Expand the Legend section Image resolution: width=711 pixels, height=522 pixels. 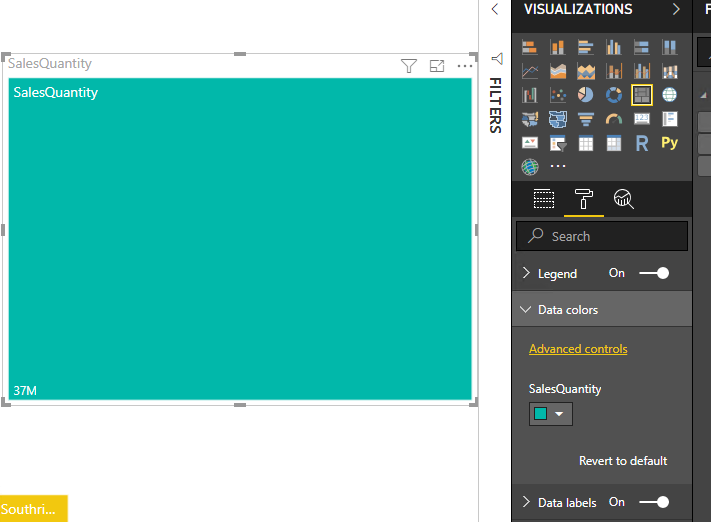point(526,273)
